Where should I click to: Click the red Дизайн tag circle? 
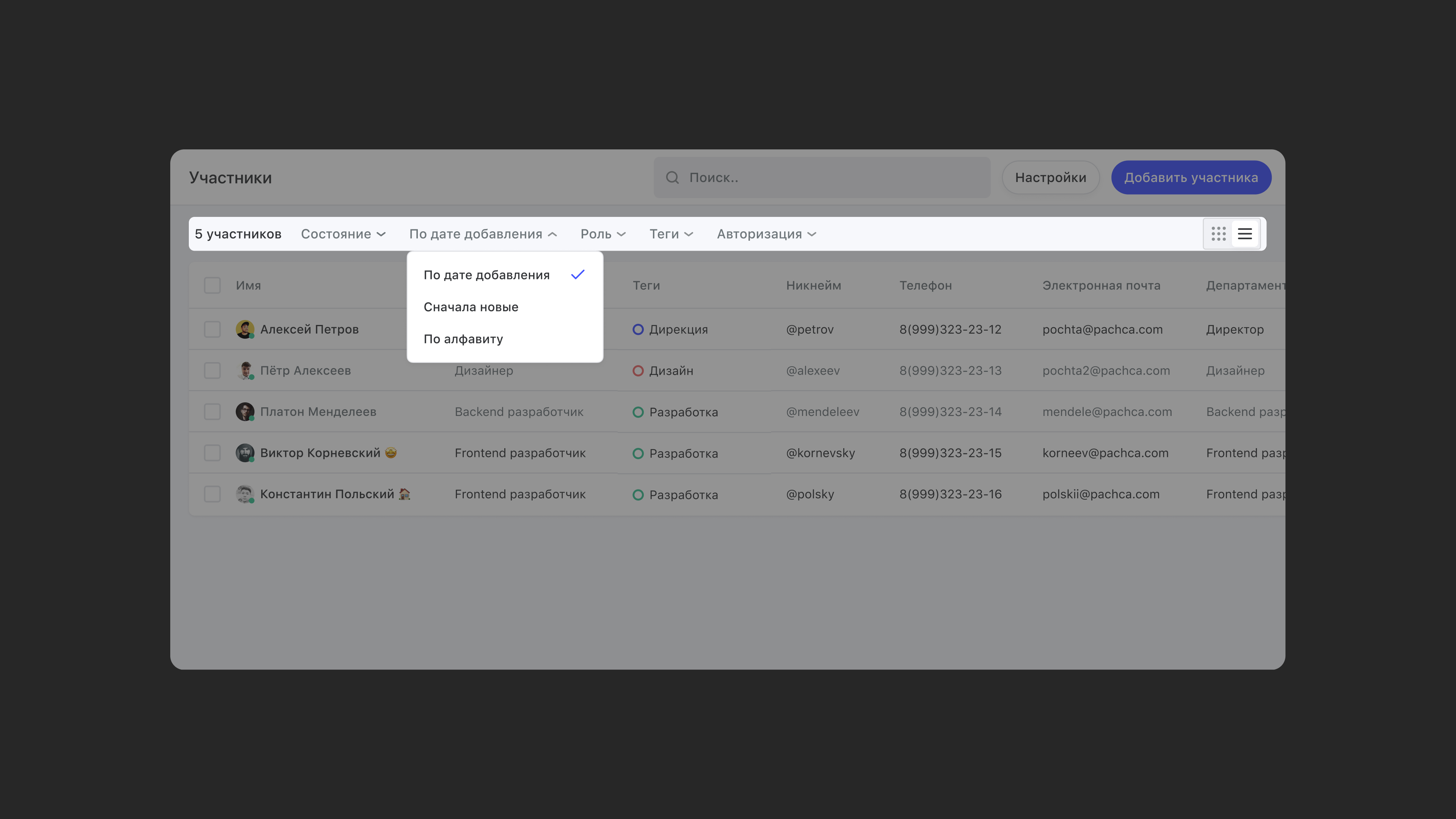click(637, 371)
